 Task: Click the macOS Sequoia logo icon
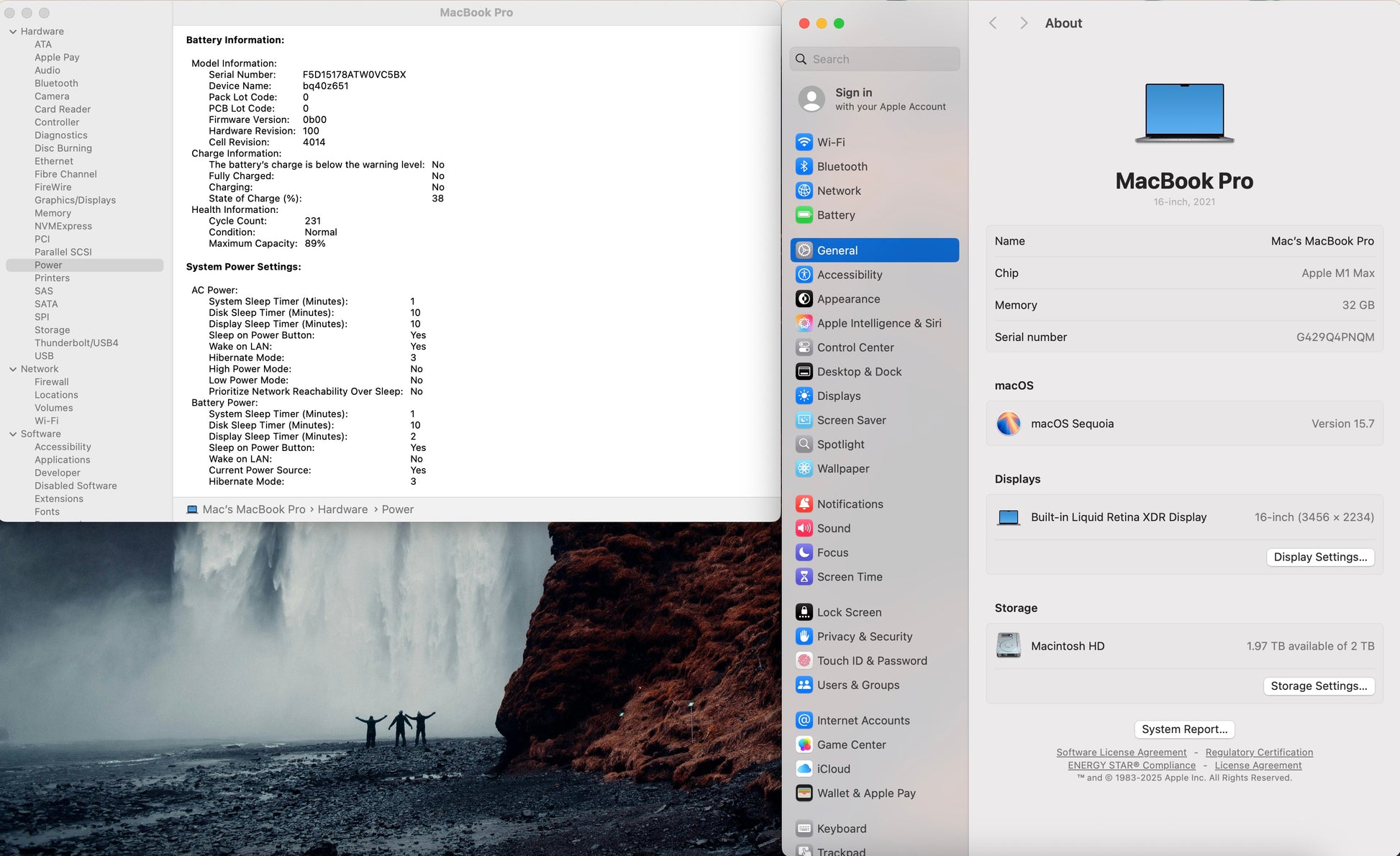click(1008, 424)
